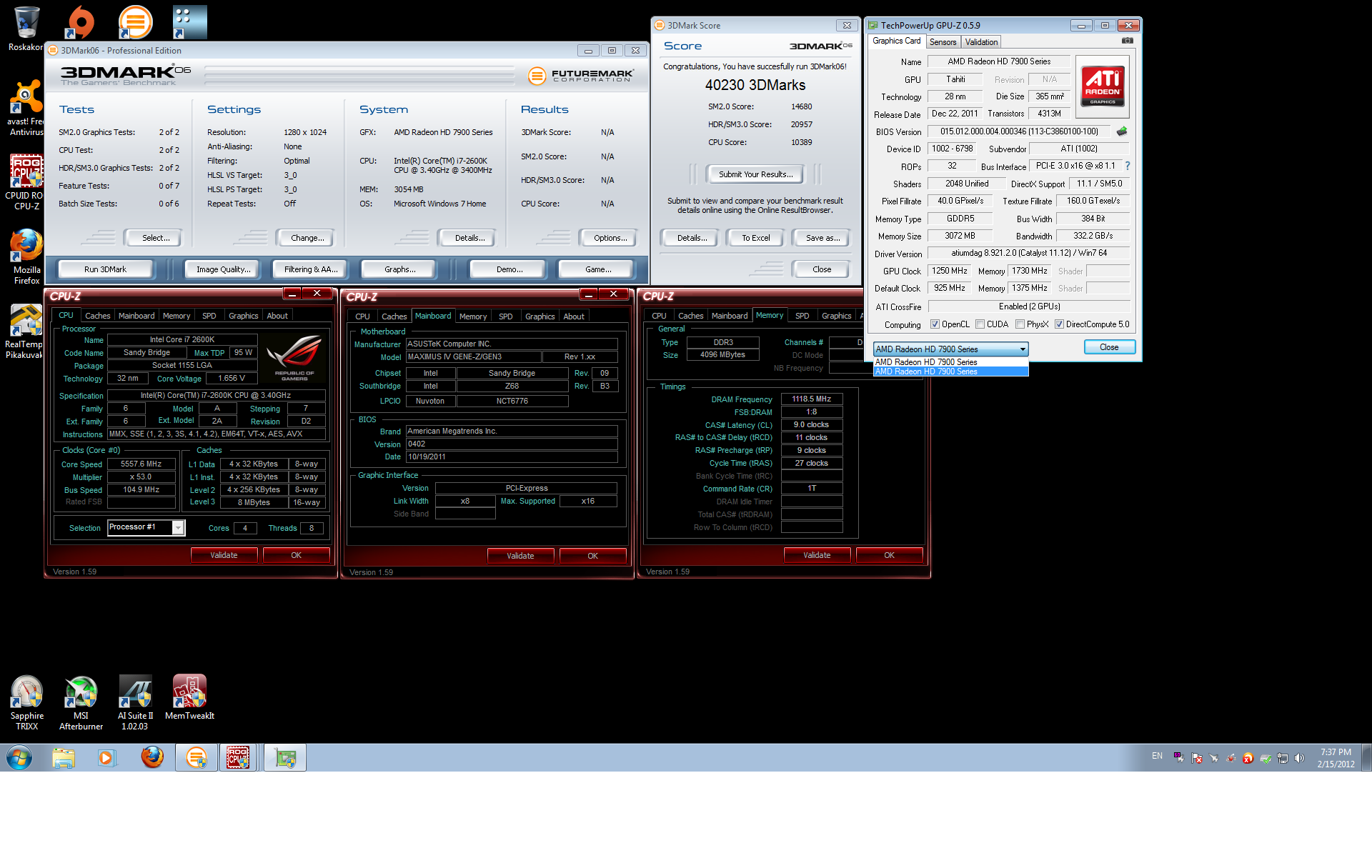
Task: Toggle the OpenCL checkbox in GPU-Z
Action: 935,324
